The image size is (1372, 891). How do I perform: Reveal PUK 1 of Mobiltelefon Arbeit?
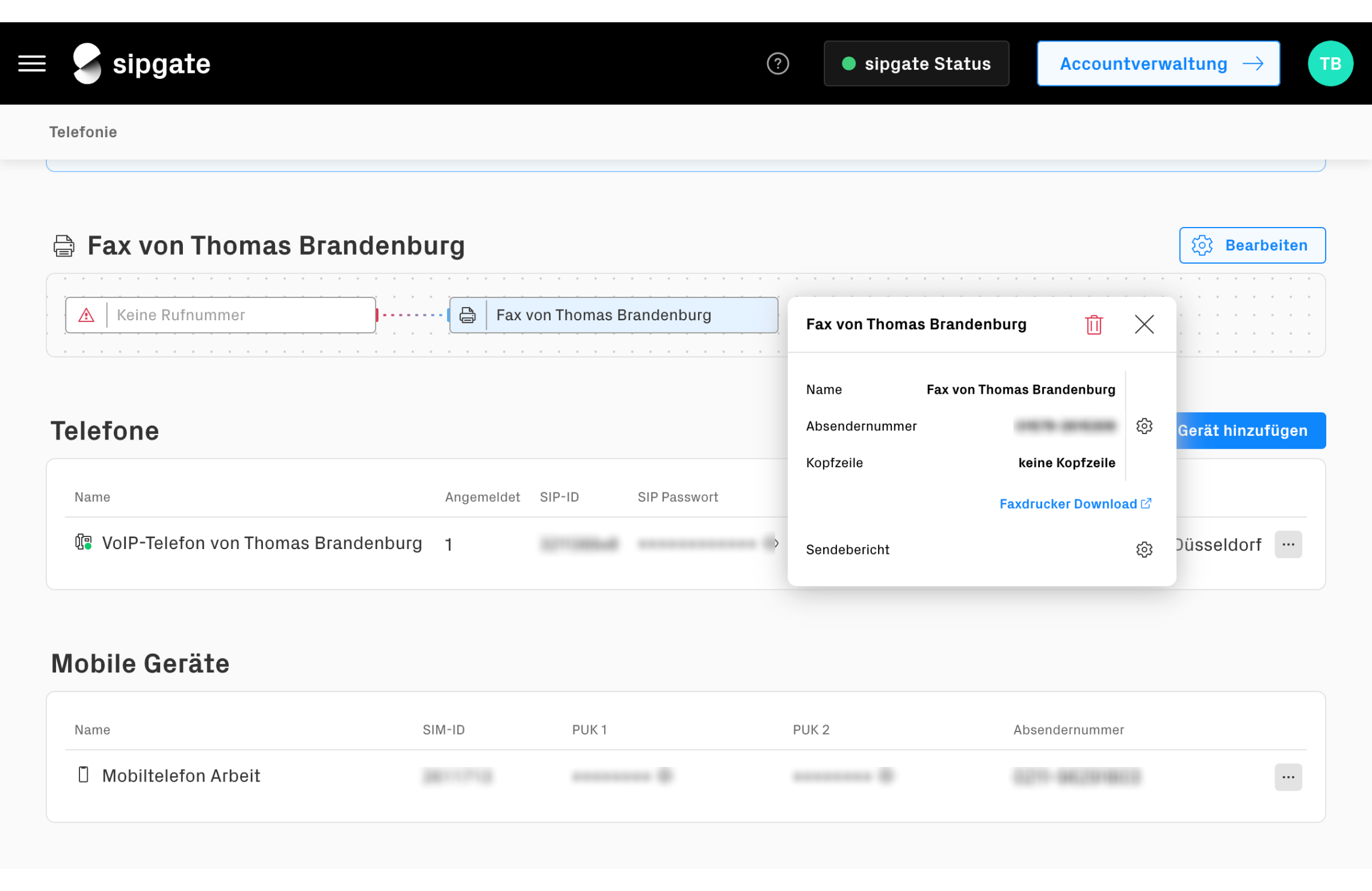pyautogui.click(x=664, y=776)
